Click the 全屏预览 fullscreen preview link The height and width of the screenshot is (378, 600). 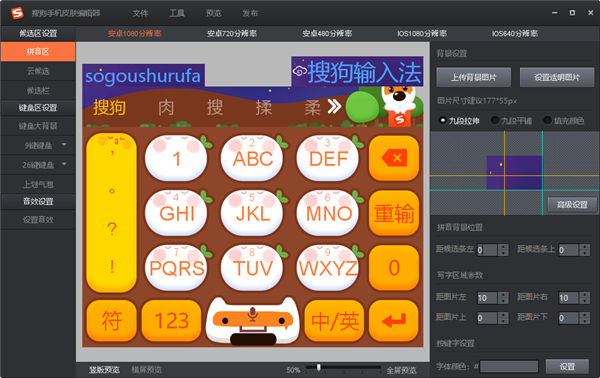pyautogui.click(x=401, y=370)
